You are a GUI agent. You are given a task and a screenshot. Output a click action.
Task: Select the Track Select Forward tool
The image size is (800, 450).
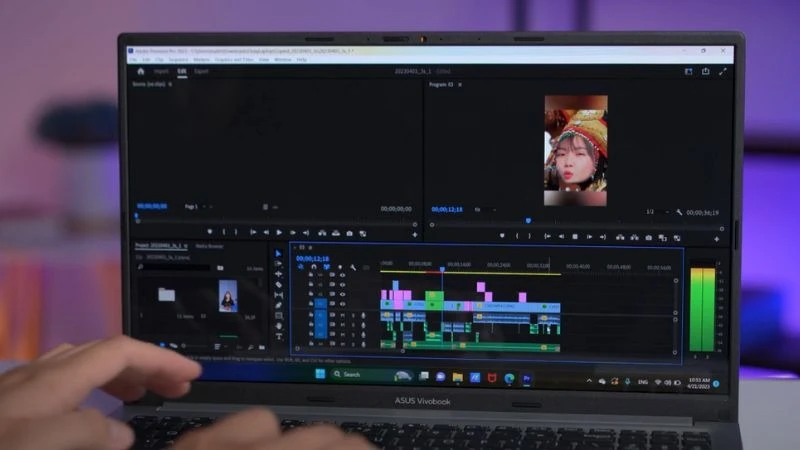point(278,264)
